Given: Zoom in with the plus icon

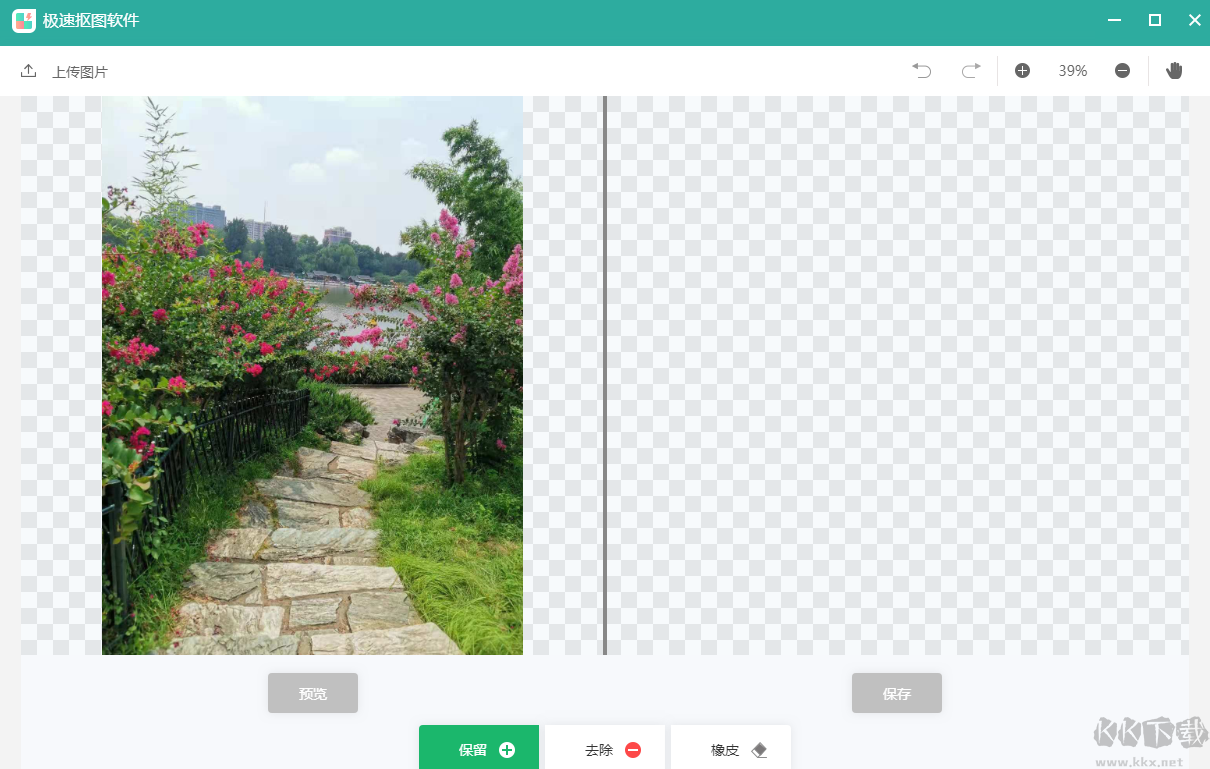Looking at the screenshot, I should pyautogui.click(x=1022, y=71).
